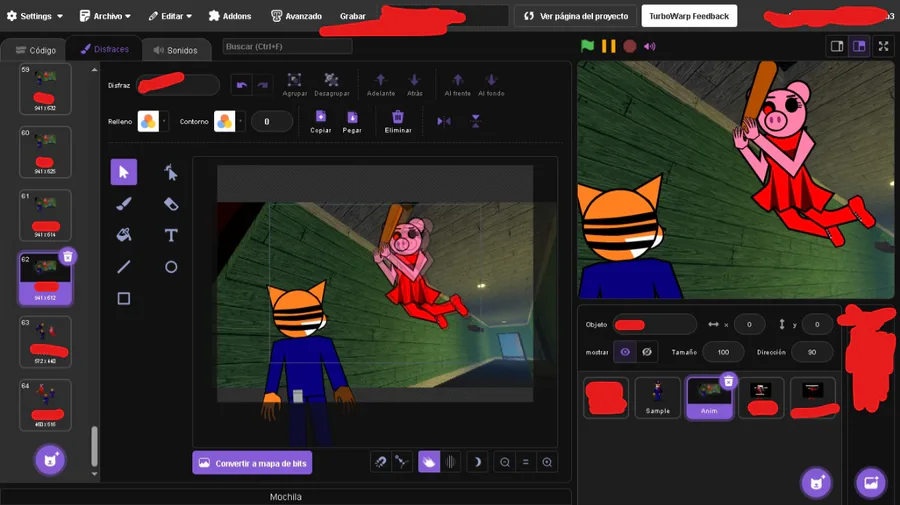Show the sprite using eye icon
This screenshot has height=505, width=900.
coord(625,352)
